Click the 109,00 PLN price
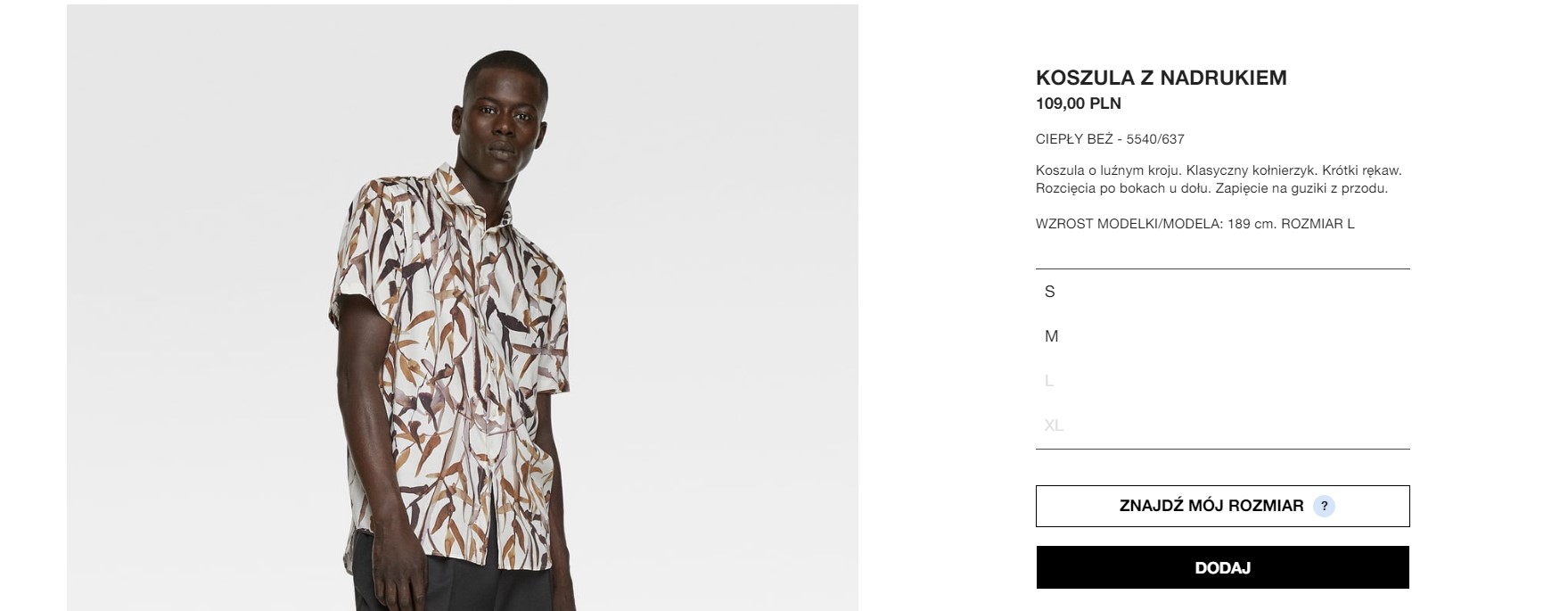Viewport: 1568px width, 611px height. click(x=1078, y=103)
